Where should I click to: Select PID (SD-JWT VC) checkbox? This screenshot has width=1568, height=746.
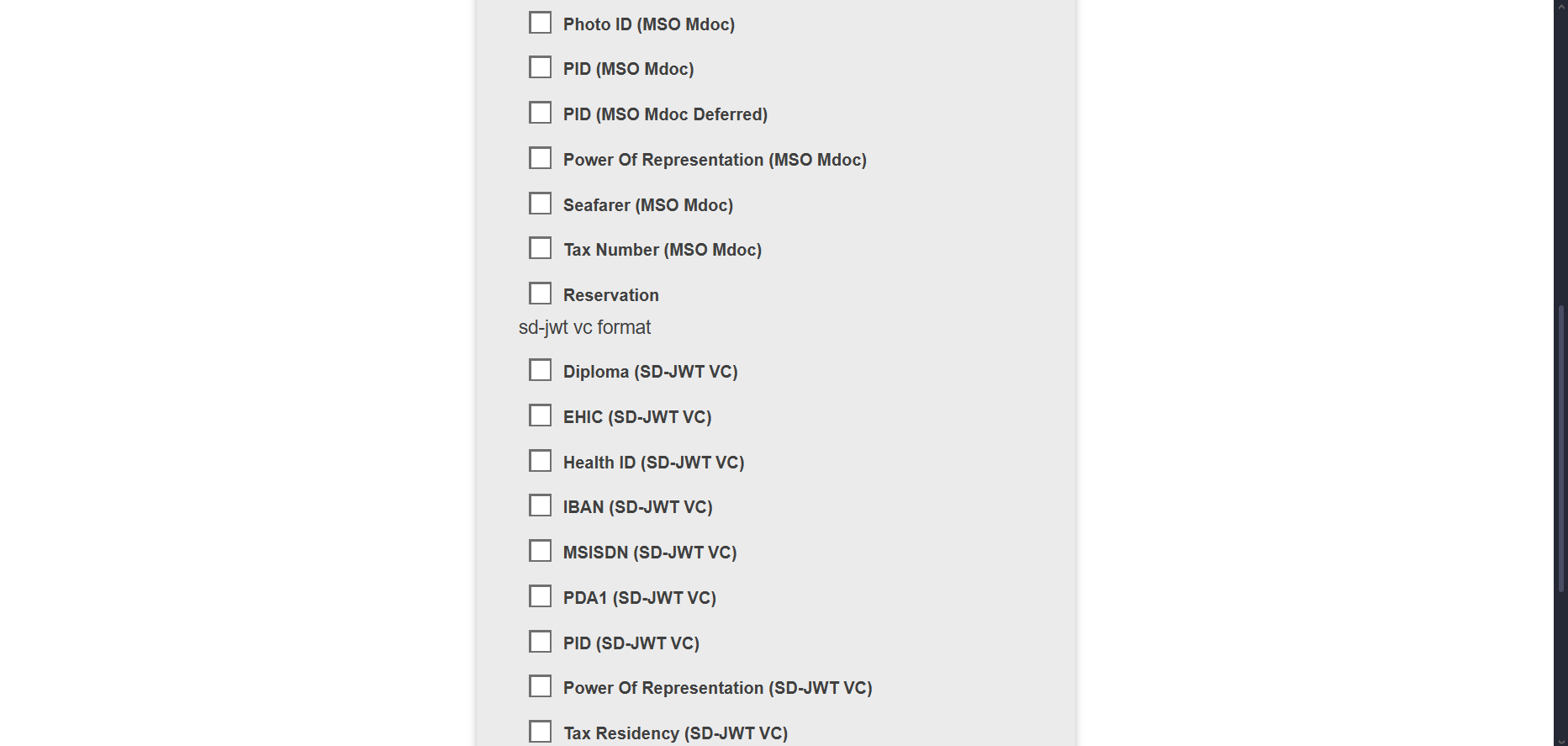click(x=540, y=642)
